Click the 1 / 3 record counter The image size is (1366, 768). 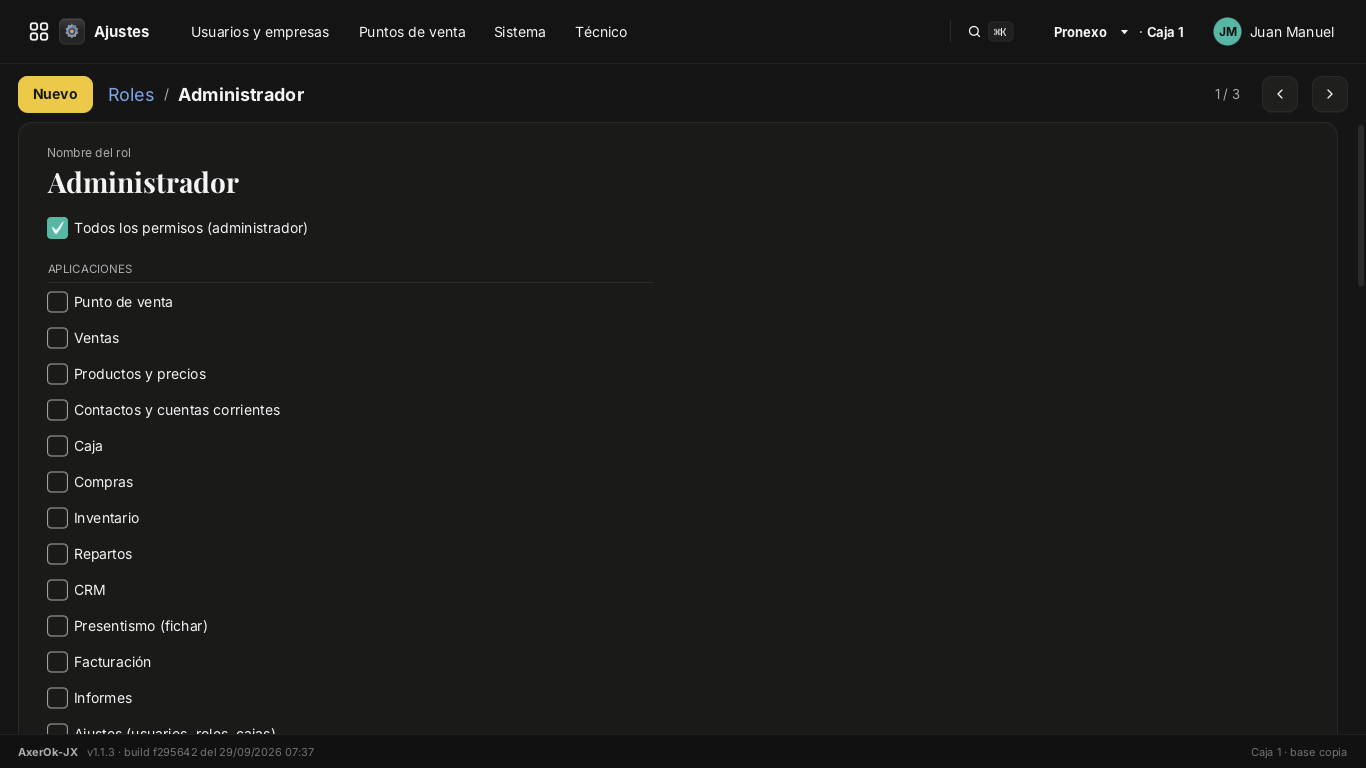[x=1227, y=94]
